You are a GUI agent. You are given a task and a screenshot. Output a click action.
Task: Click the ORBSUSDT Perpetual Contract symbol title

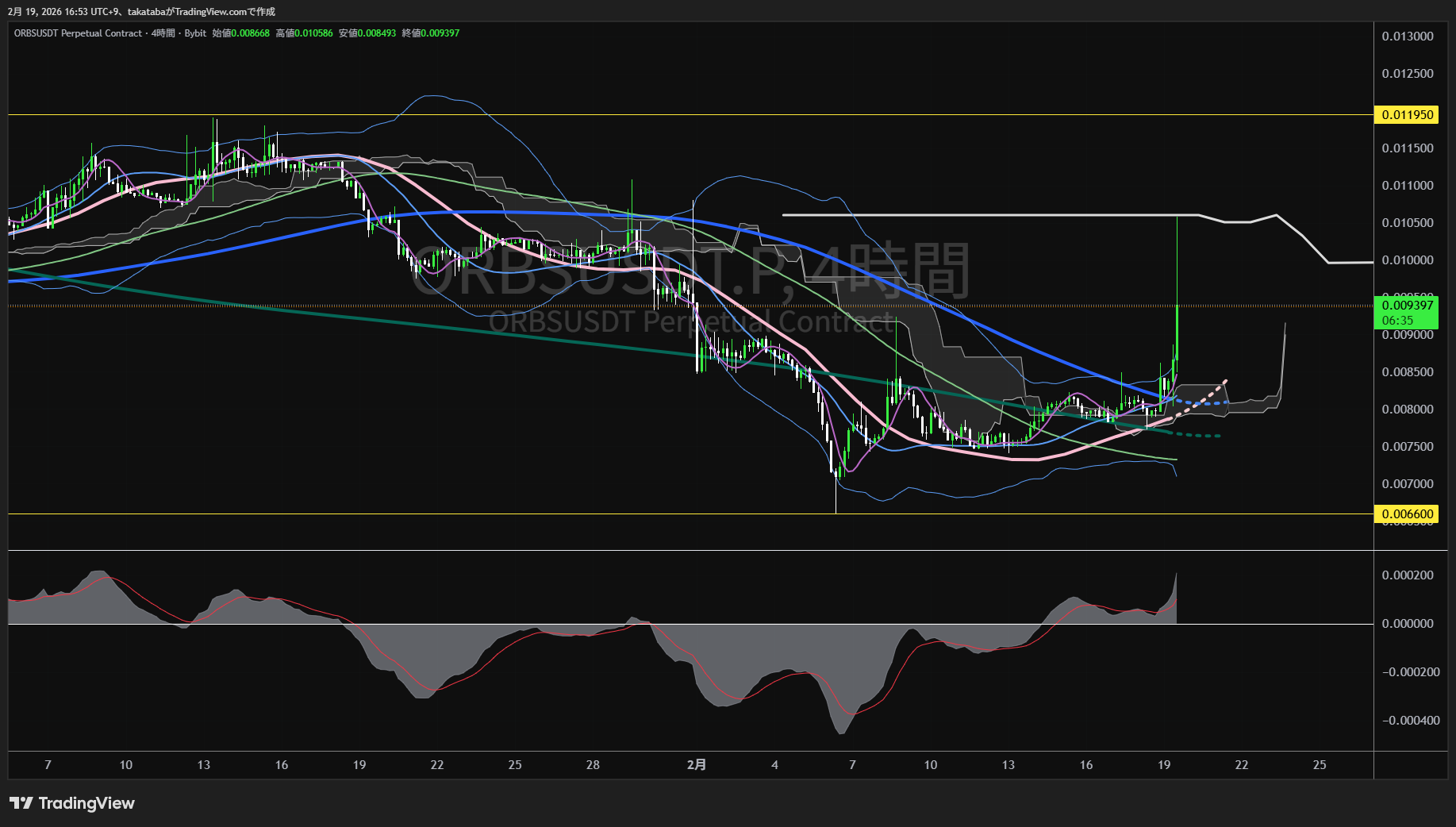point(78,33)
